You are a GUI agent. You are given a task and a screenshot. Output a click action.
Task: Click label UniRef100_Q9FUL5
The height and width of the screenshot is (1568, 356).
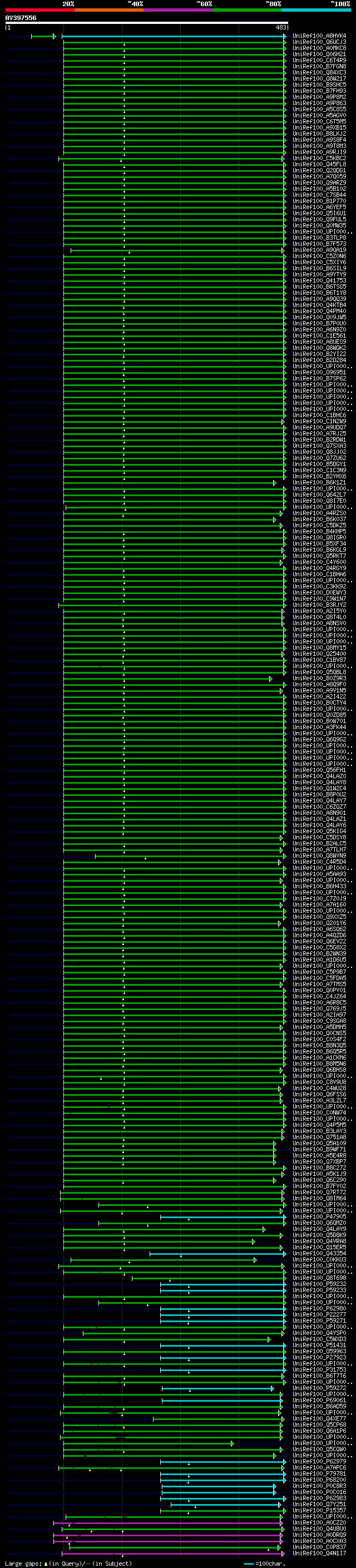tap(319, 219)
